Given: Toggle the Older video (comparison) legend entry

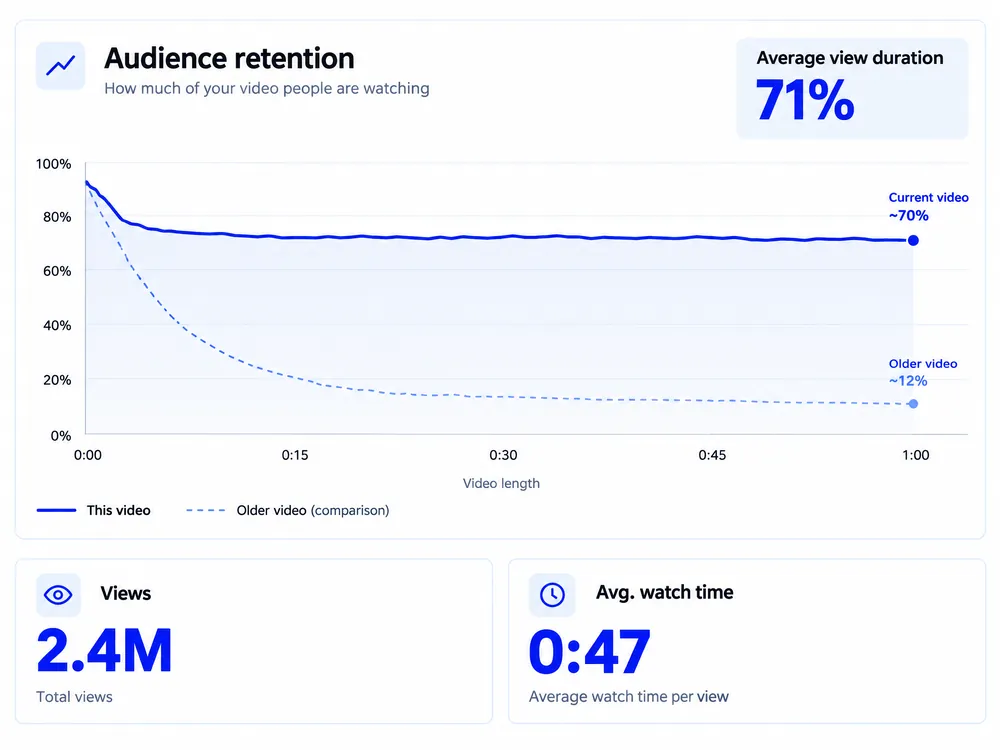Looking at the screenshot, I should click(288, 510).
